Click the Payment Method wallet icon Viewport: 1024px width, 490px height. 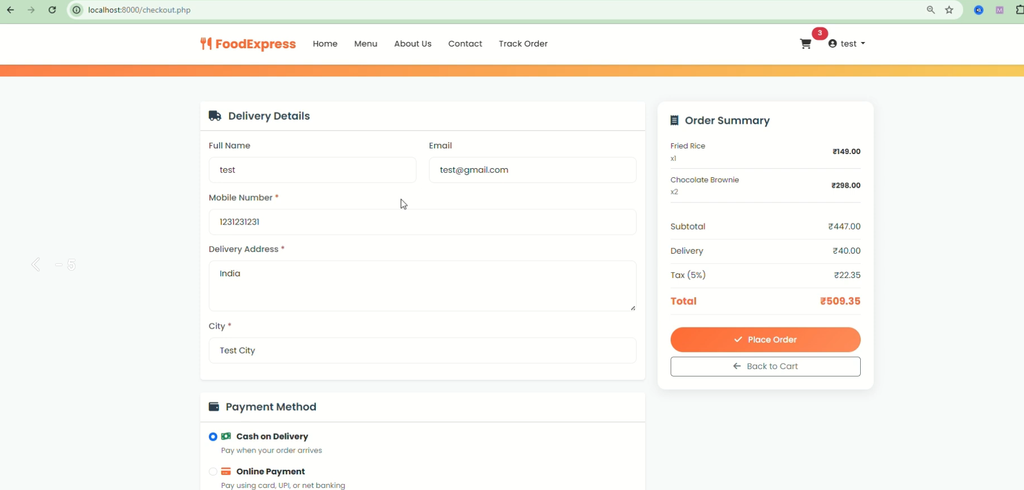click(x=214, y=406)
